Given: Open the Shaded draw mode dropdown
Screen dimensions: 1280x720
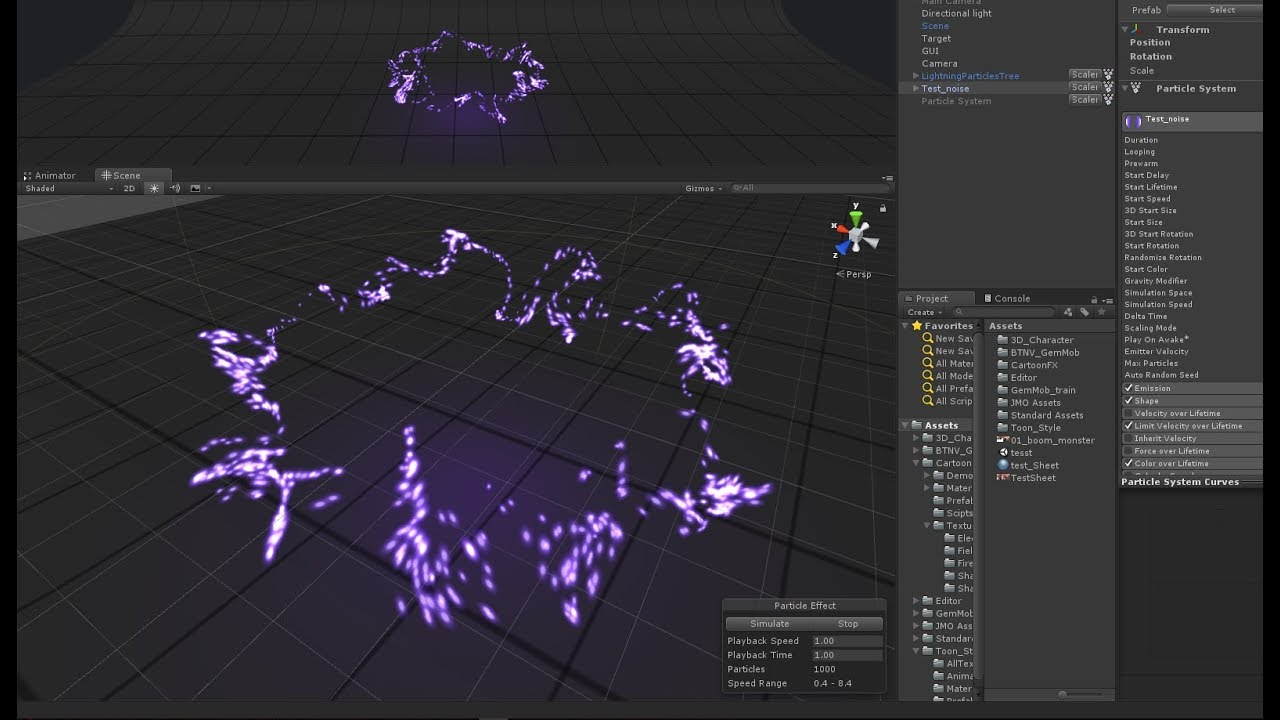Looking at the screenshot, I should tap(66, 188).
